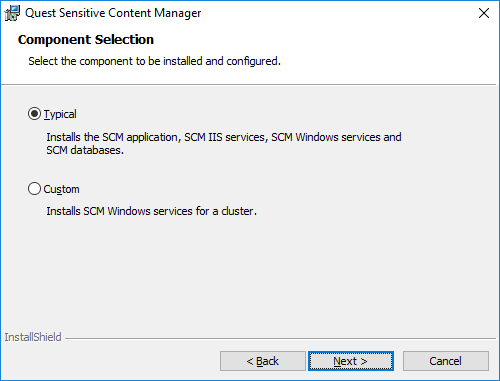Click the less-than arrow on Back button
This screenshot has width=500, height=381.
pyautogui.click(x=250, y=361)
